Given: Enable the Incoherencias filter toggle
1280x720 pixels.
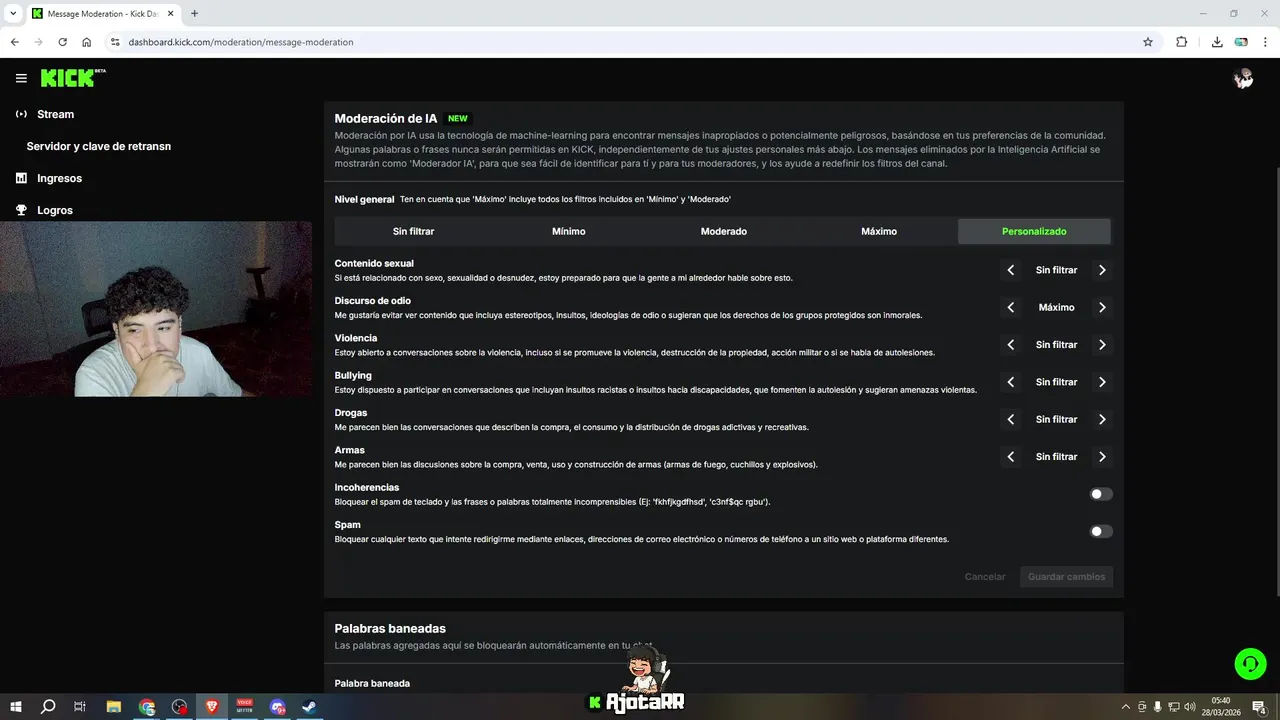Looking at the screenshot, I should [1100, 494].
